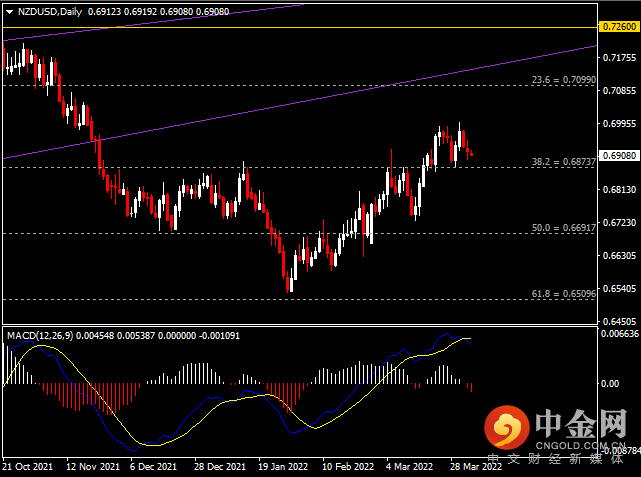
Task: Click the current price tag 0.69080
Action: (x=619, y=156)
